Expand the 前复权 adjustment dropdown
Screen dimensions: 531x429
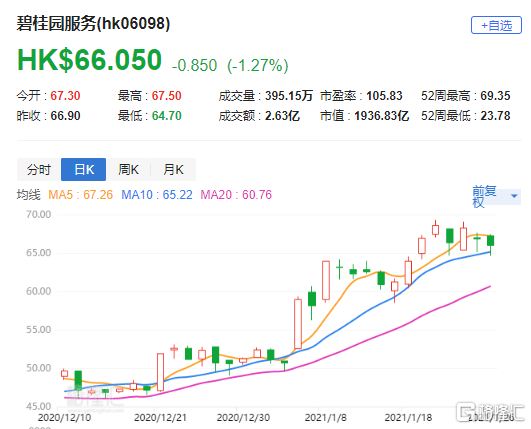point(496,196)
